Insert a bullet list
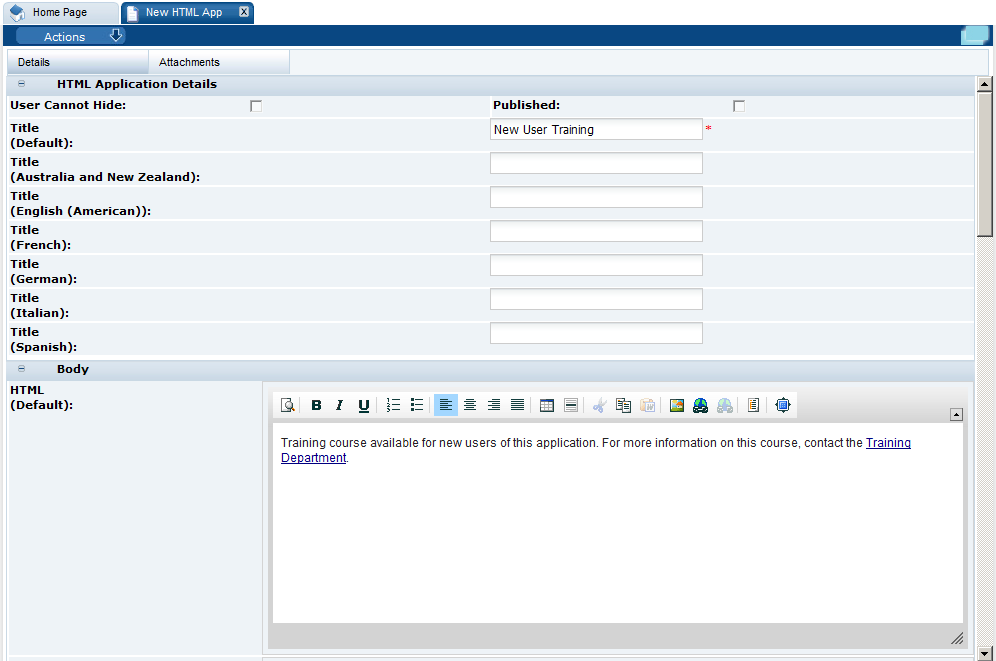 [417, 405]
